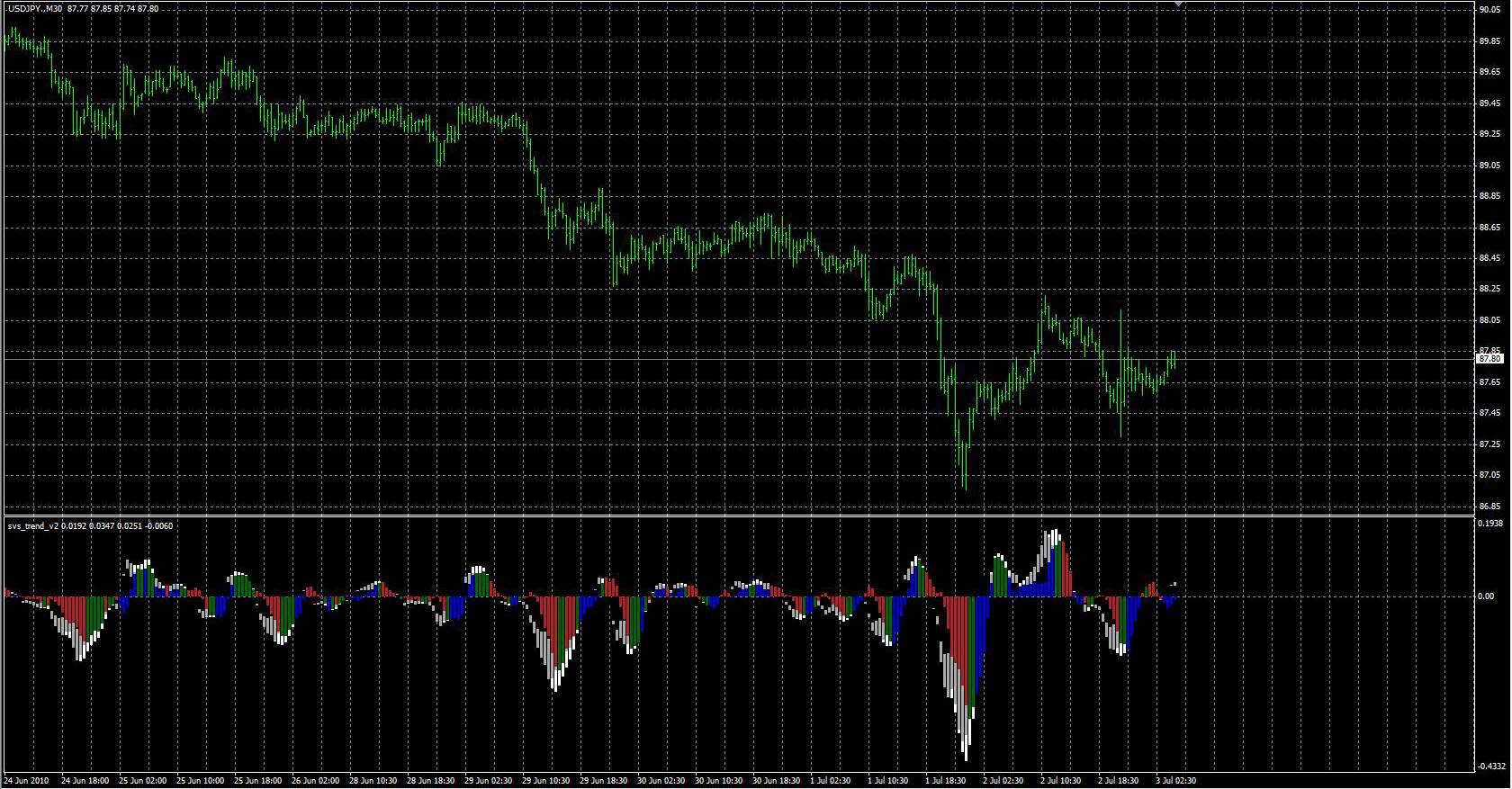The image size is (1512, 789).
Task: Click the 88.05 price scale label
Action: click(x=1489, y=320)
